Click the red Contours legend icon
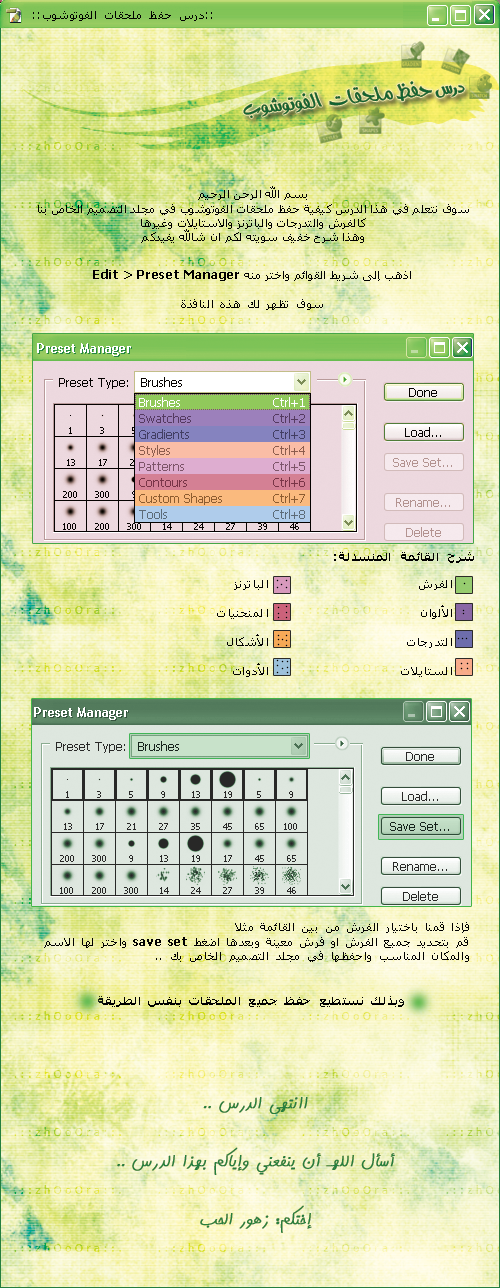Viewport: 500px width, 1288px height. [x=282, y=612]
